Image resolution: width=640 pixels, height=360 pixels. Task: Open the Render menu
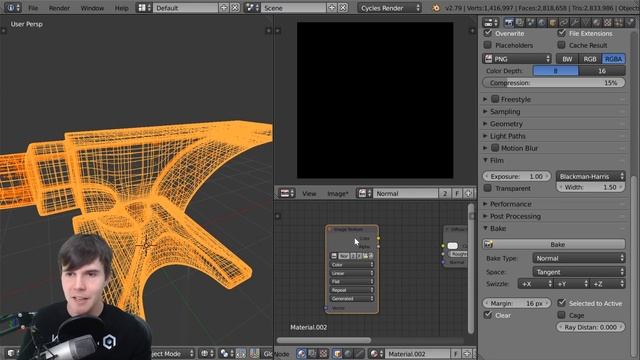(59, 8)
